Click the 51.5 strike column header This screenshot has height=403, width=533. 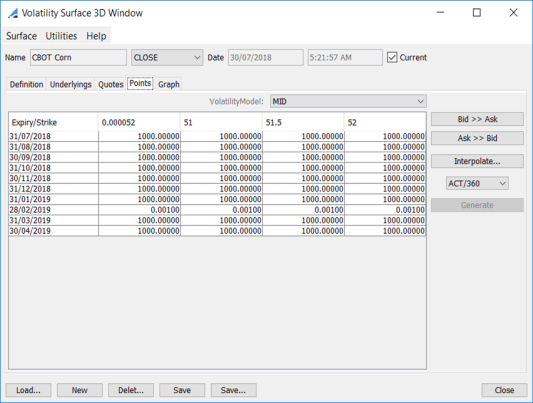(x=303, y=122)
